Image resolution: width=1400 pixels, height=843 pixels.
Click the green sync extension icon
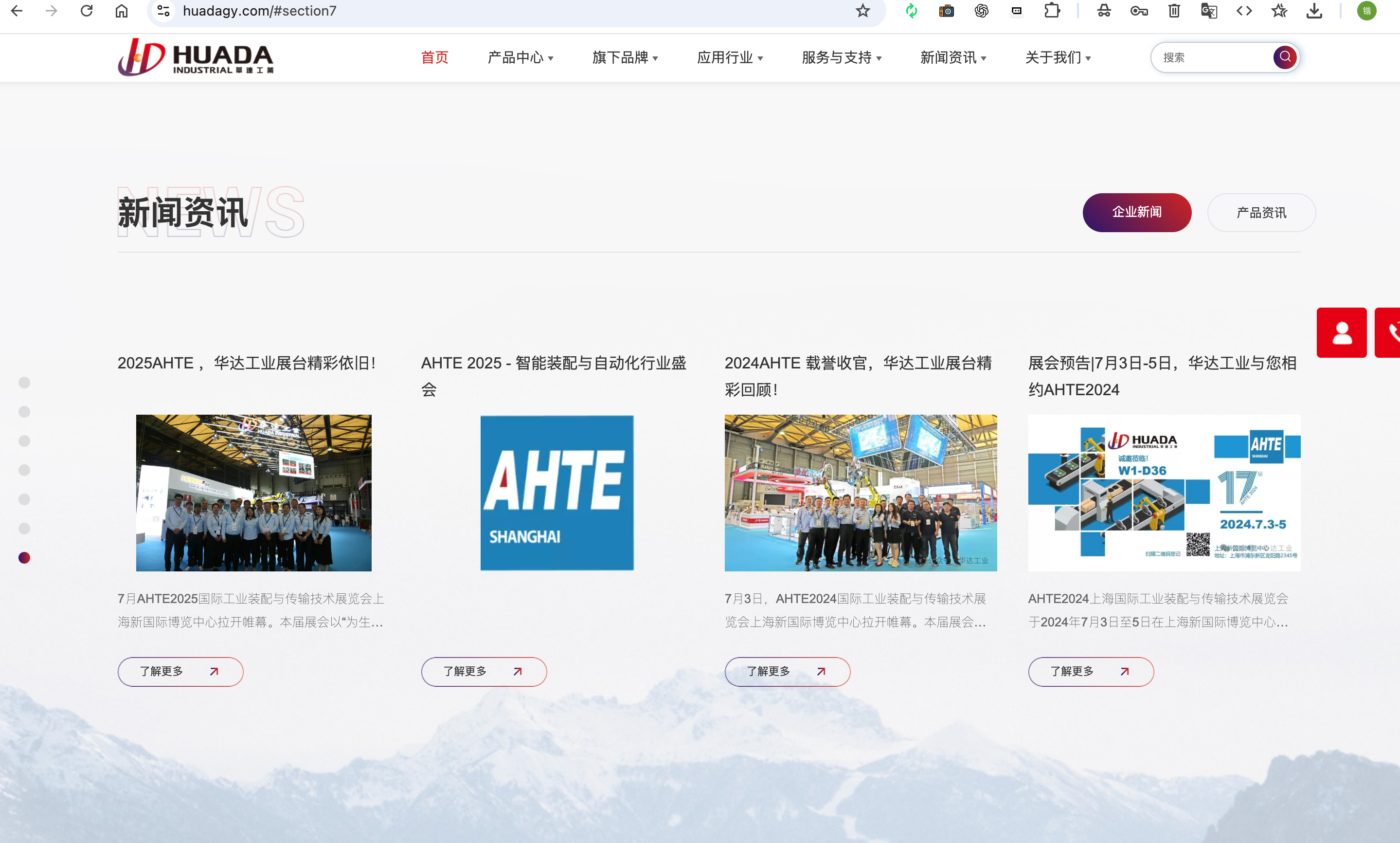(911, 11)
